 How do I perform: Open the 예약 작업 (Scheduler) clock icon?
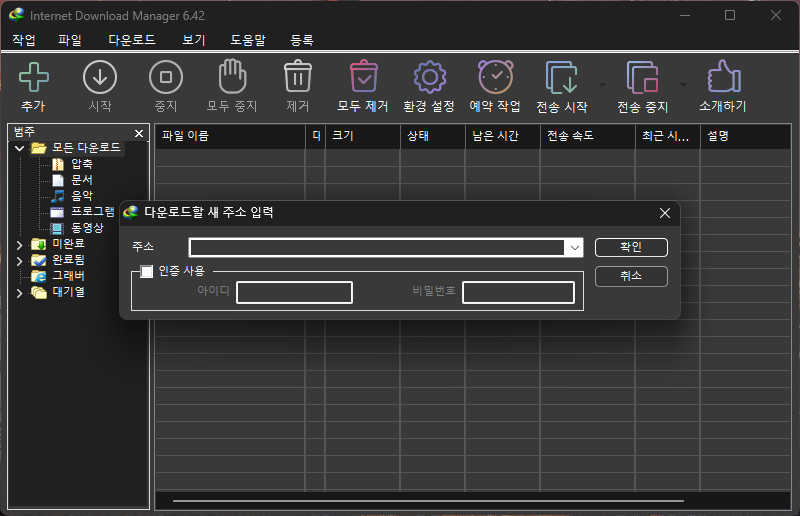pos(495,77)
